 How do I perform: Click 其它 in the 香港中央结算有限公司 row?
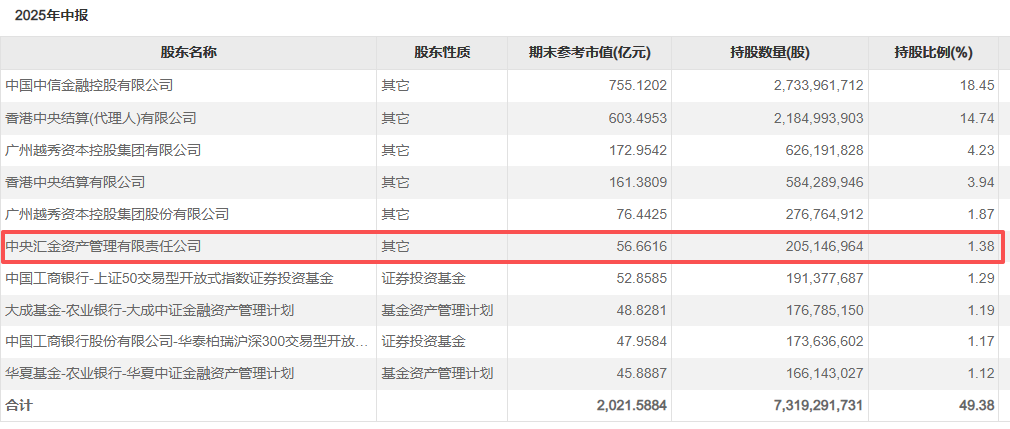pyautogui.click(x=395, y=182)
